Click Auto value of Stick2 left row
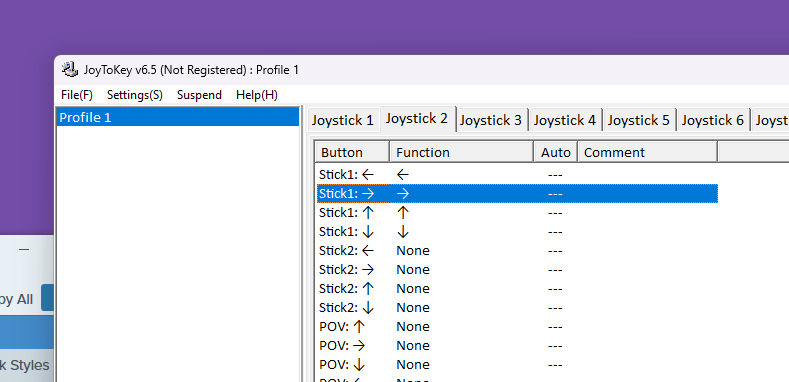The height and width of the screenshot is (382, 789). pyautogui.click(x=555, y=251)
